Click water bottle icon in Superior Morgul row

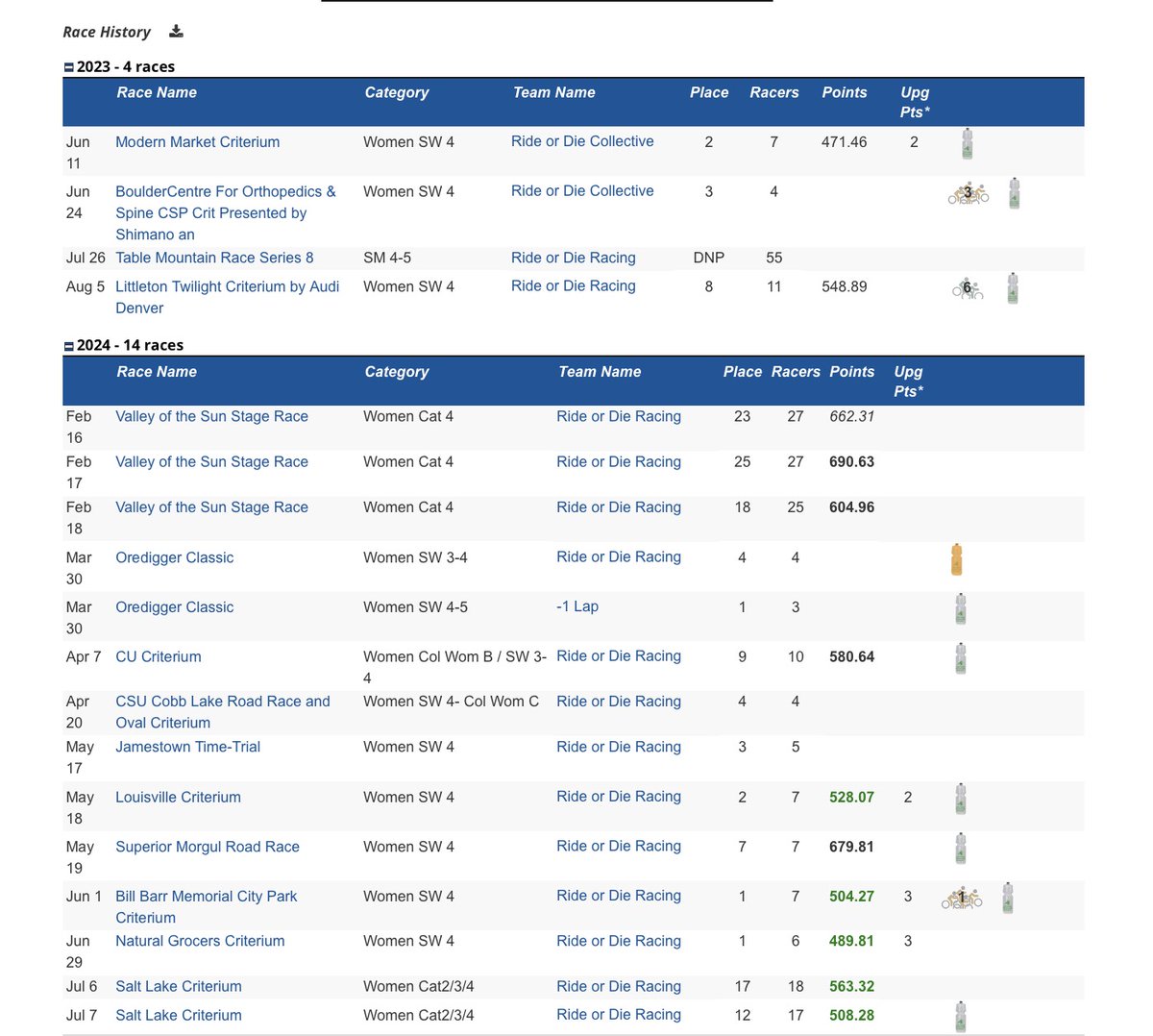click(x=960, y=849)
